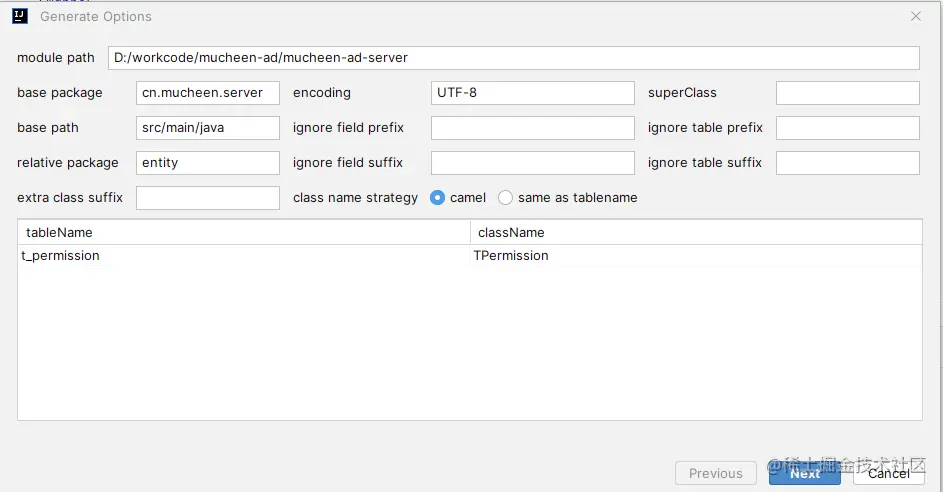943x492 pixels.
Task: Click the base package field
Action: [x=207, y=93]
